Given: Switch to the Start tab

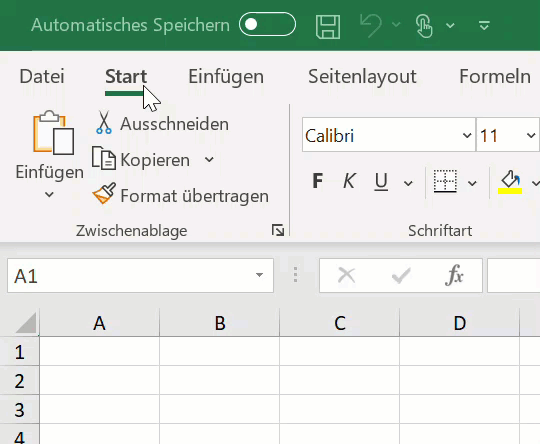Looking at the screenshot, I should (x=126, y=76).
